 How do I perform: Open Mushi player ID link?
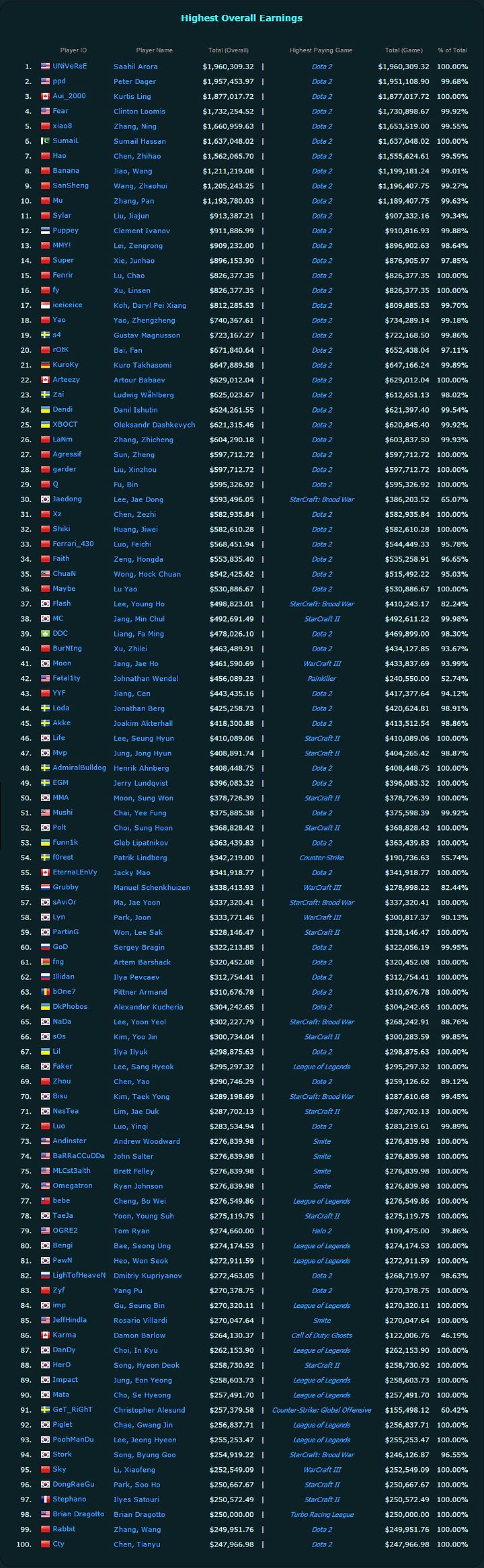[x=63, y=813]
